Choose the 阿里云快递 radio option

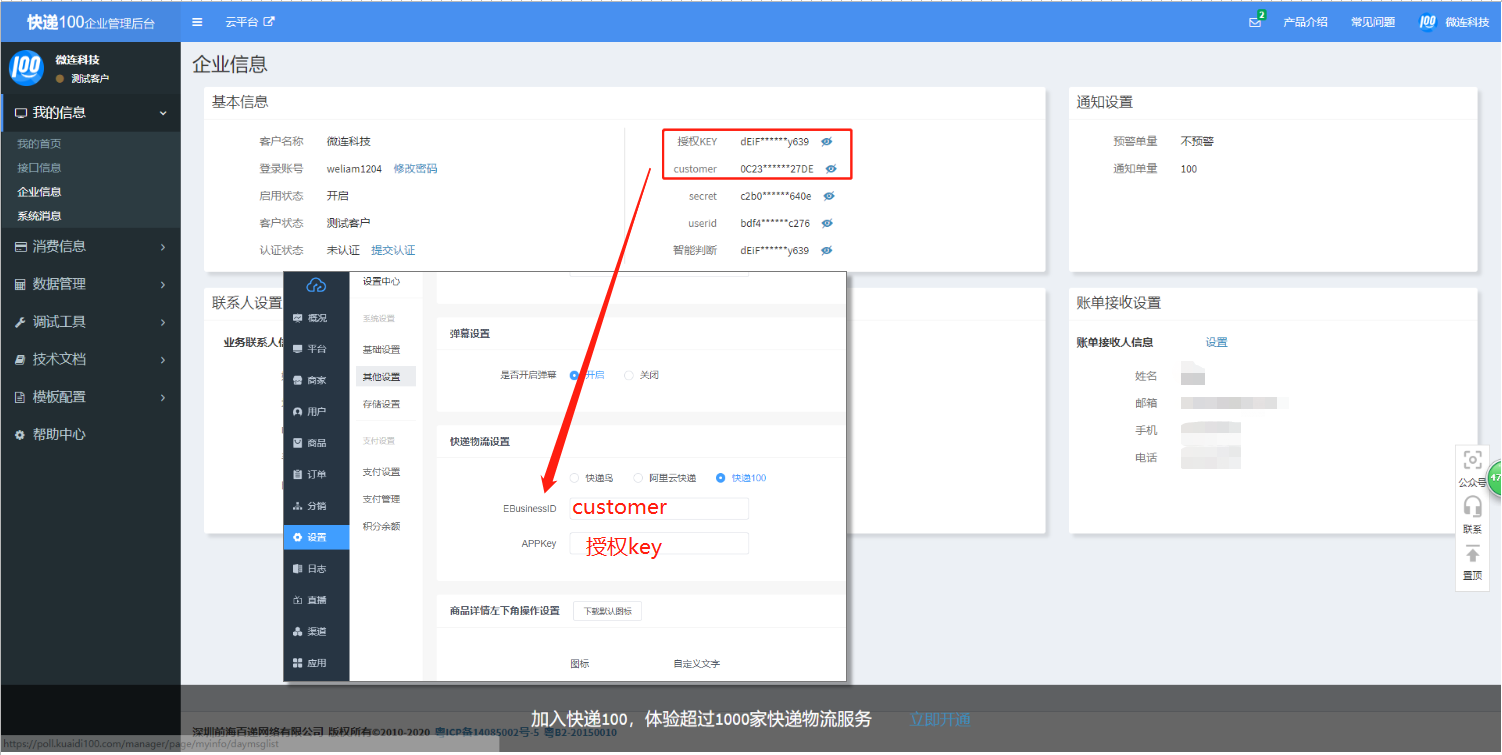(x=637, y=478)
